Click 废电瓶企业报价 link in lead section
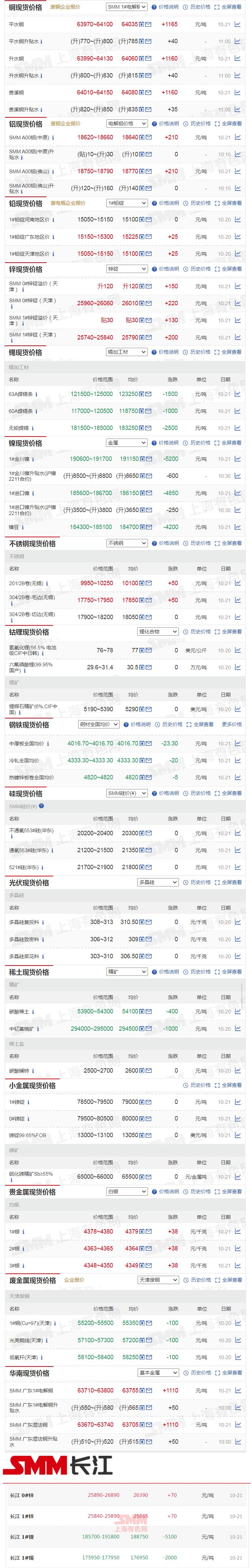The height and width of the screenshot is (1568, 252). 67,203
